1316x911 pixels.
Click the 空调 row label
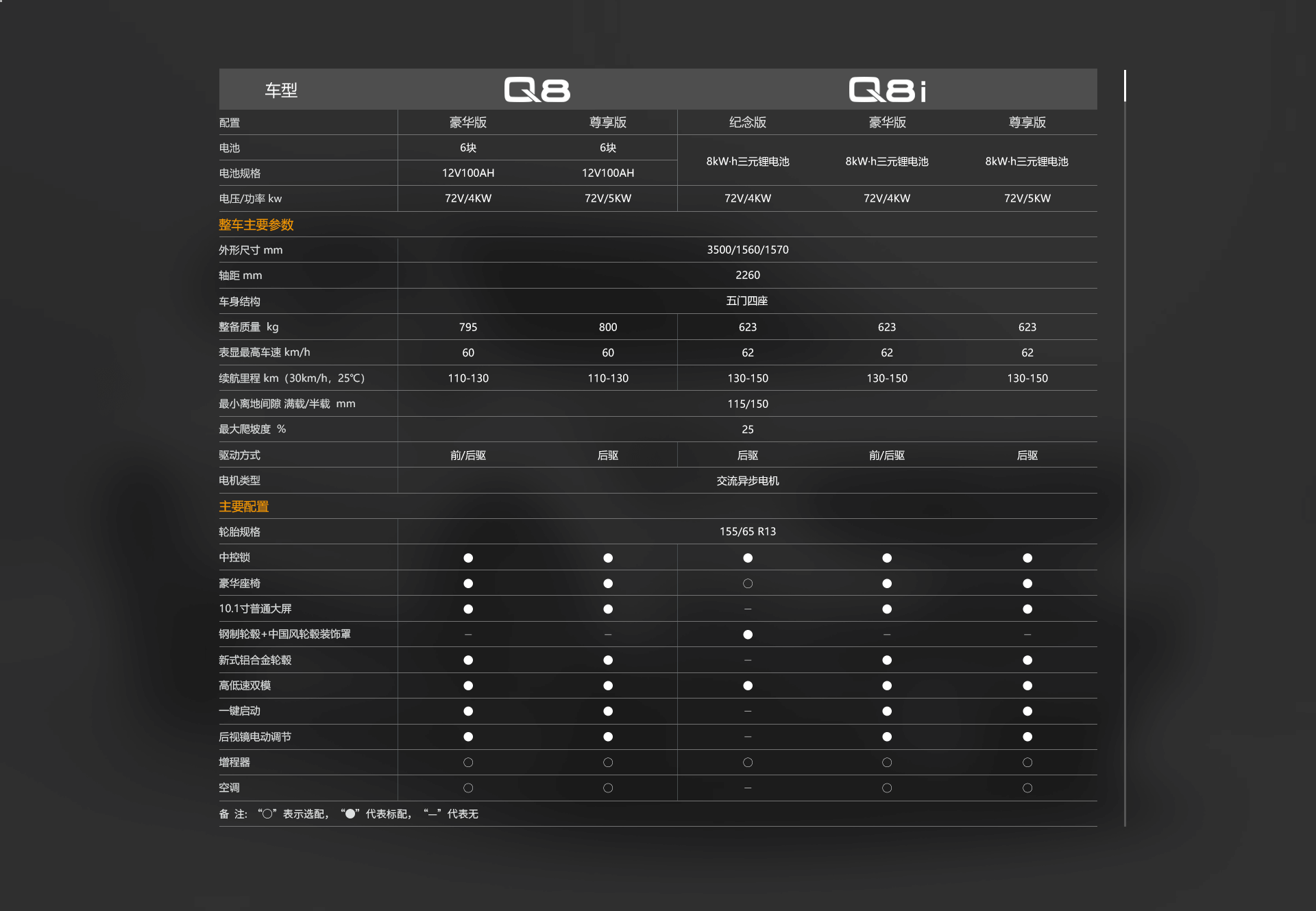pos(230,788)
